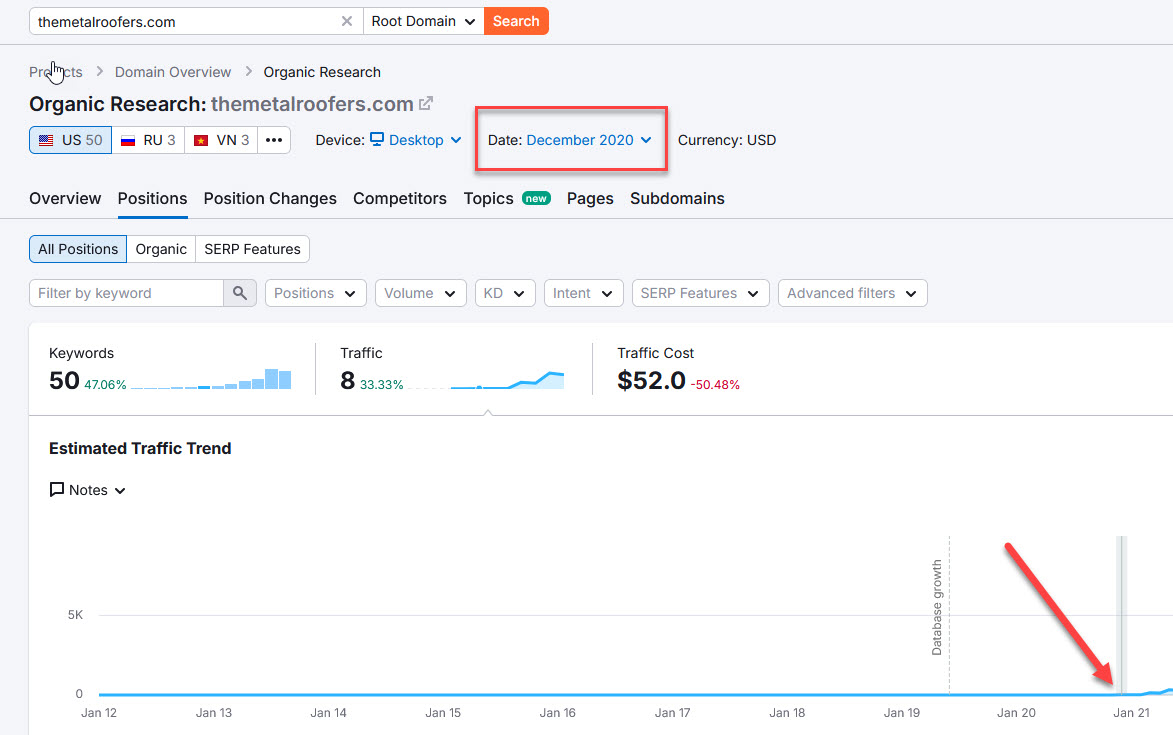1173x735 pixels.
Task: Expand KD filter dropdown
Action: pos(505,293)
